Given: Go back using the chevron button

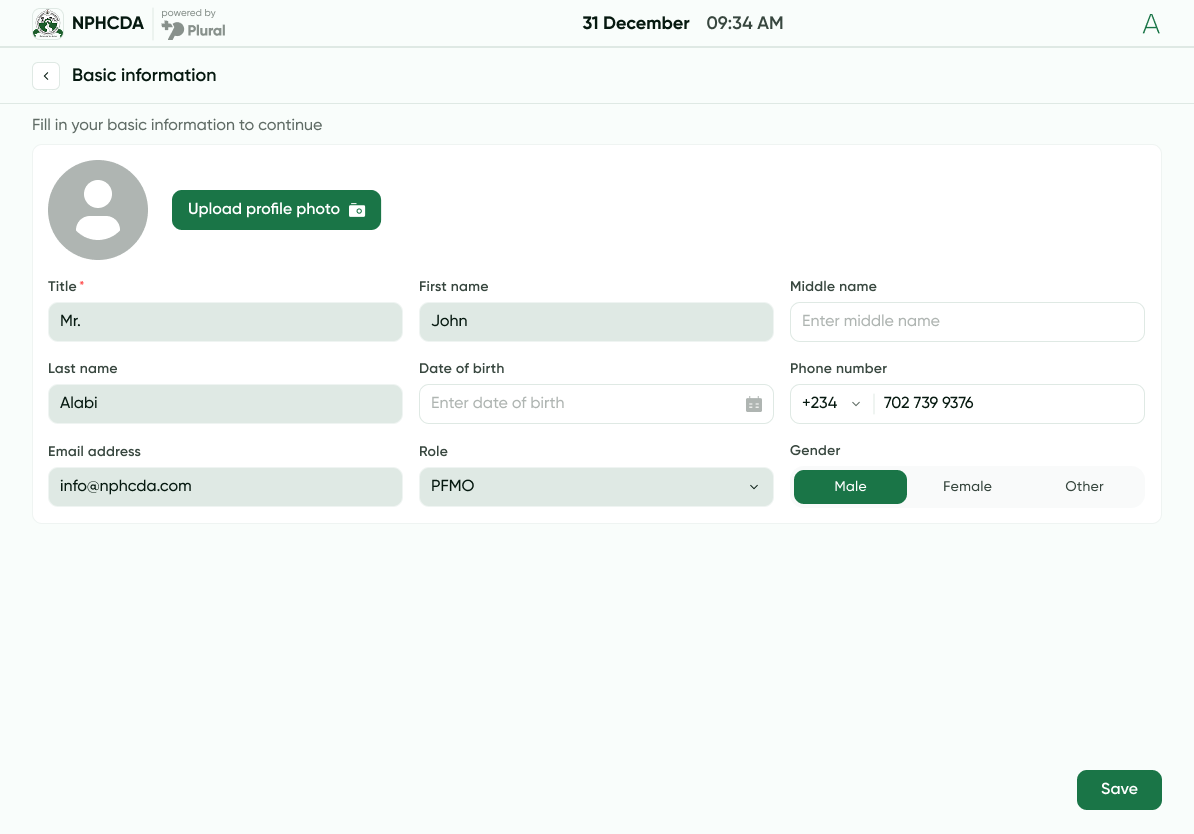Looking at the screenshot, I should click(x=46, y=75).
